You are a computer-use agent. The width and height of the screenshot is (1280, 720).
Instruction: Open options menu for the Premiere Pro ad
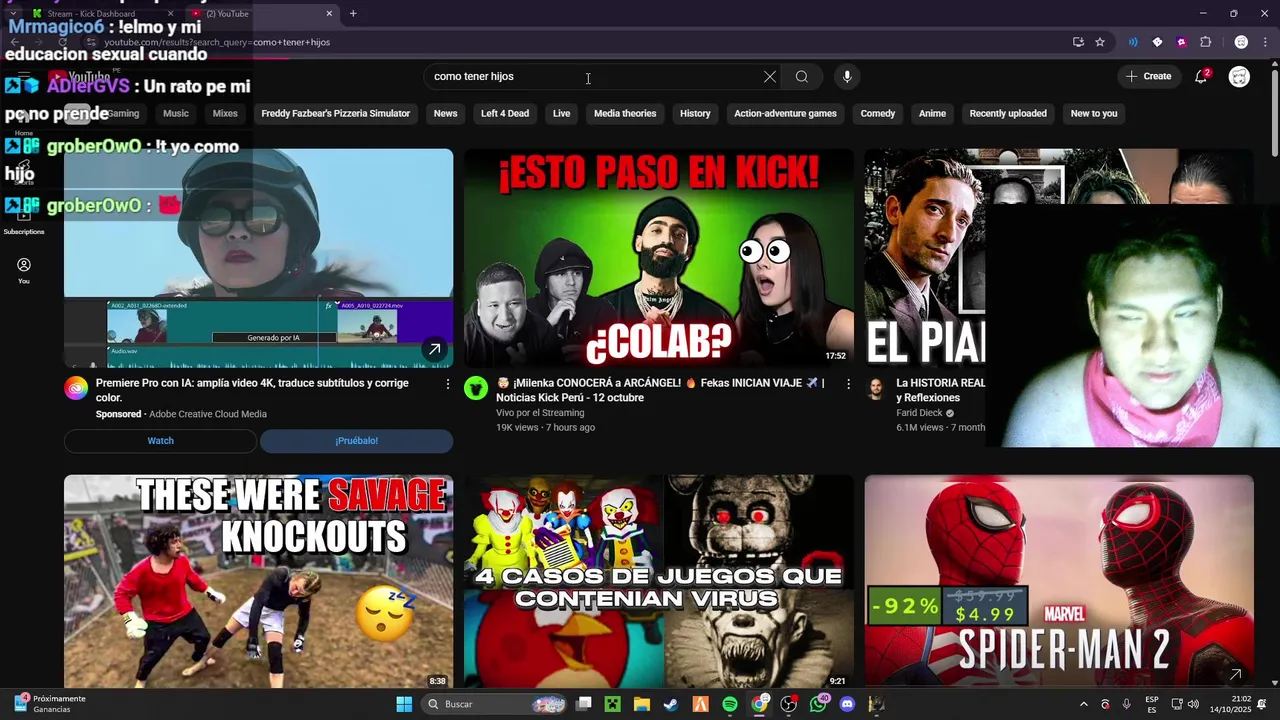click(448, 384)
